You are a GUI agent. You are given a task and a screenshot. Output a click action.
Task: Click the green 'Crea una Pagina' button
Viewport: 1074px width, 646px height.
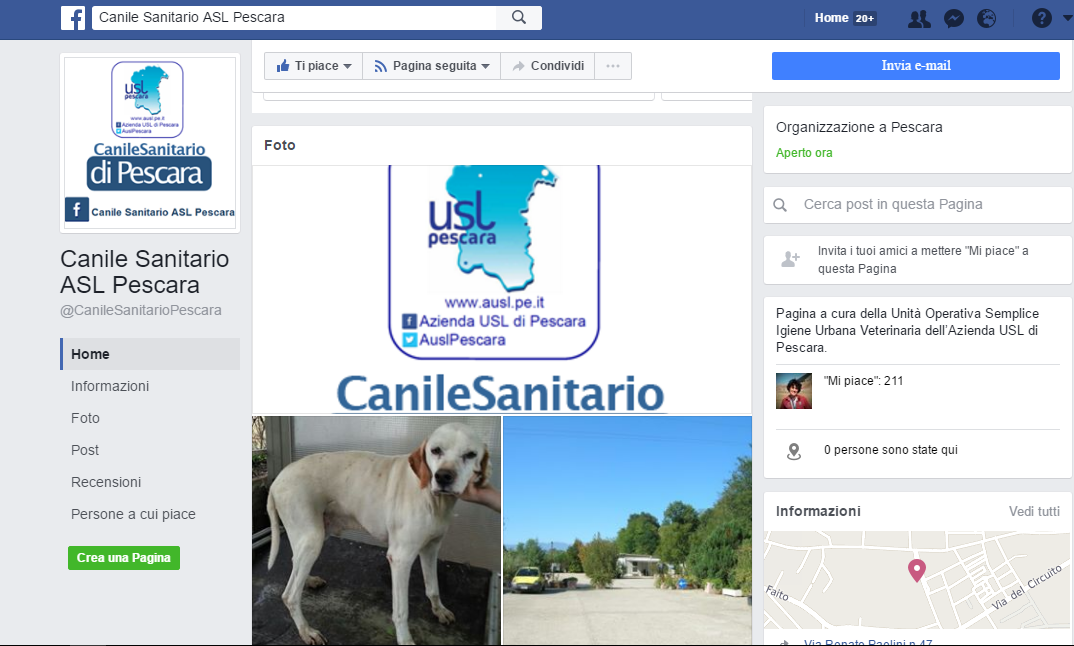(124, 558)
